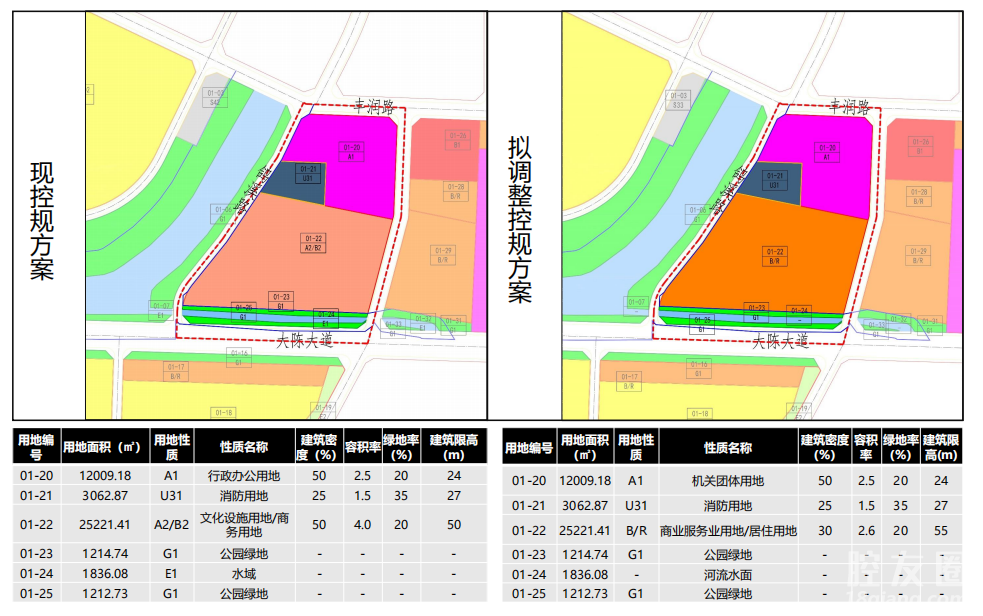Click height limit value 55 in right table
This screenshot has width=983, height=616.
pyautogui.click(x=941, y=531)
